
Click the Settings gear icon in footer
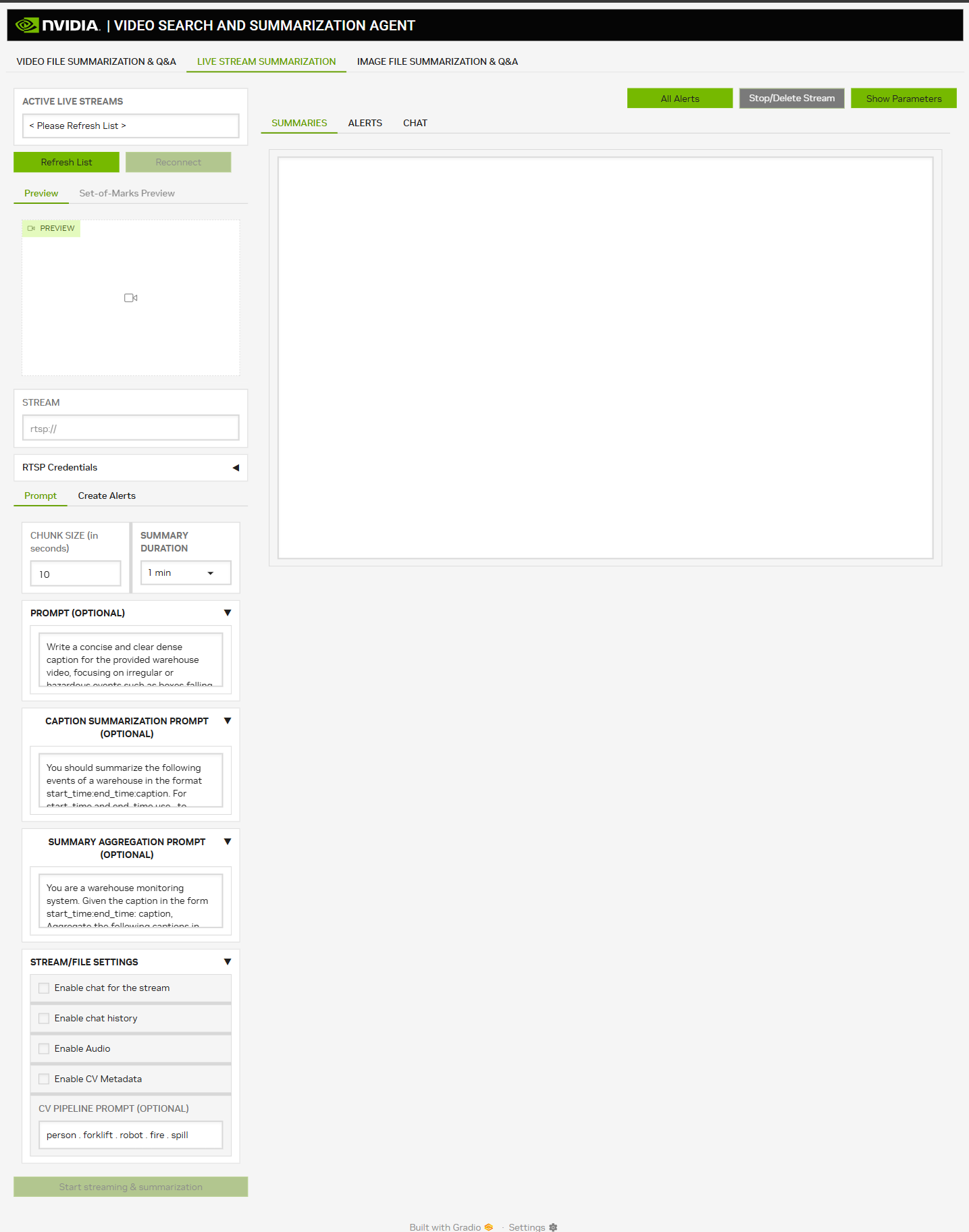(x=553, y=1227)
